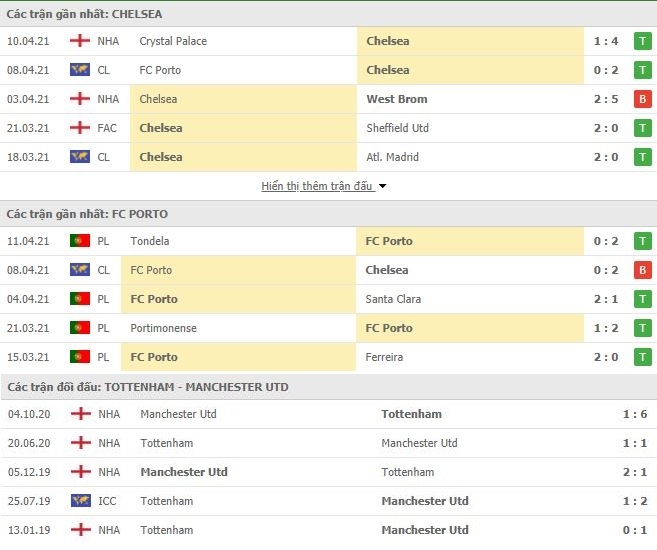
Task: Click green T badge for FC Porto vs Ferreira
Action: point(642,357)
